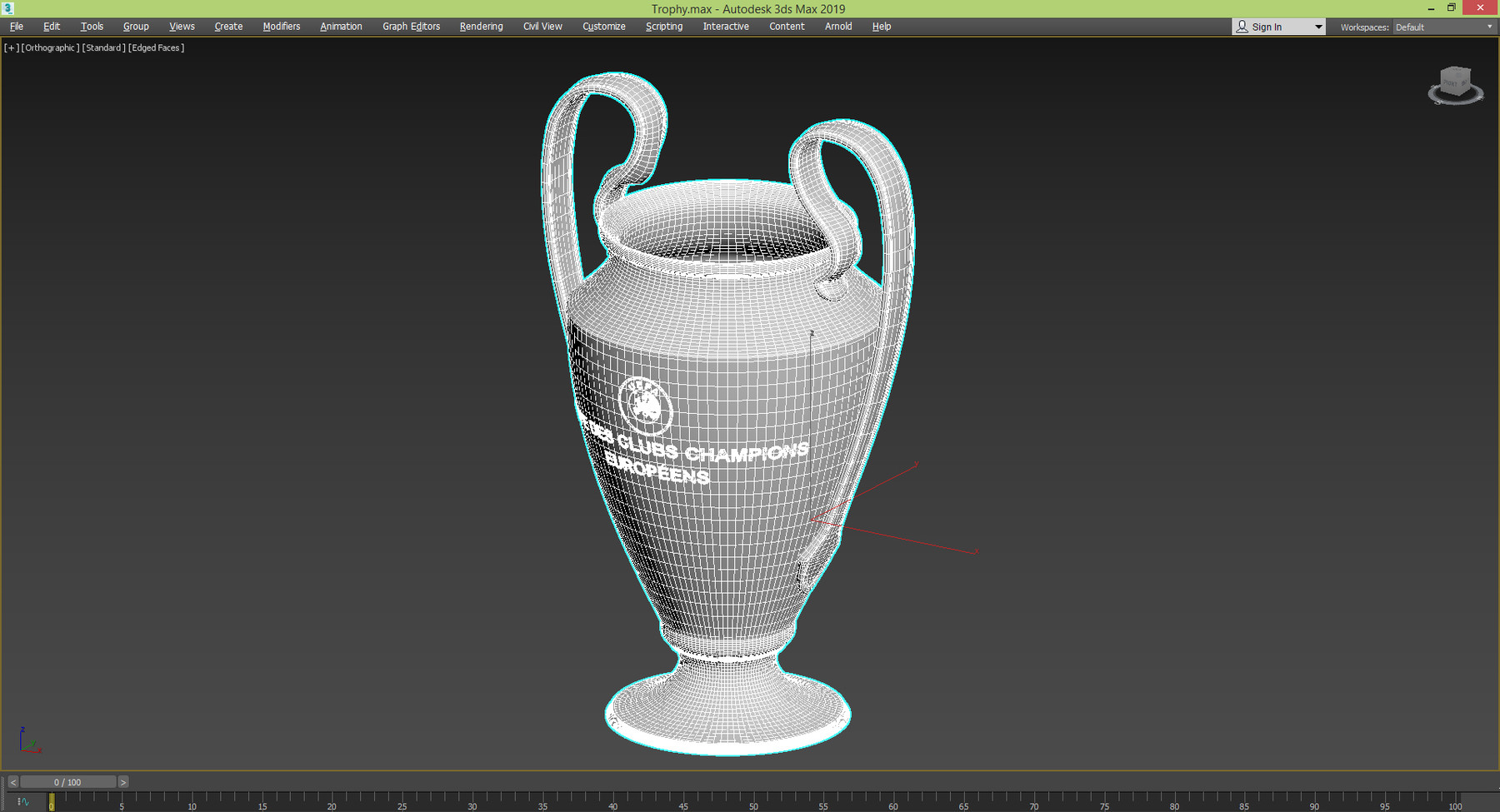Open the [Standard] viewport shading menu
The image size is (1500, 812).
tap(104, 47)
